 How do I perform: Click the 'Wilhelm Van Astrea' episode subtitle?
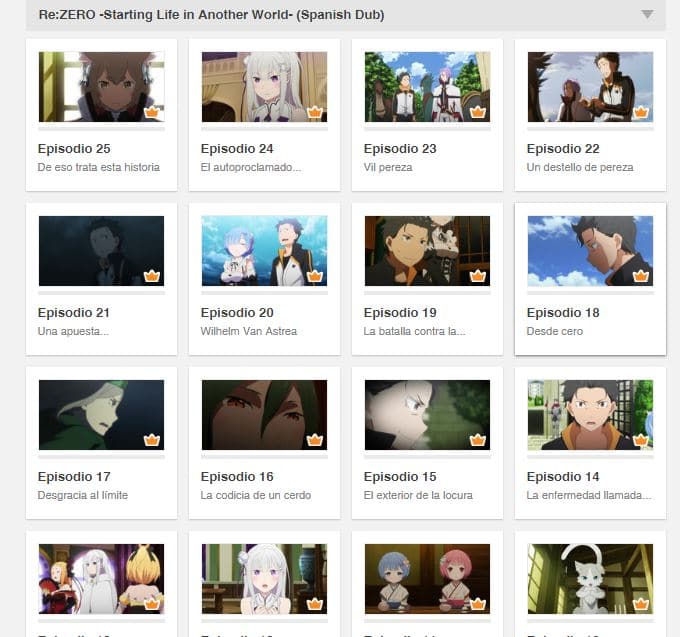pos(248,331)
